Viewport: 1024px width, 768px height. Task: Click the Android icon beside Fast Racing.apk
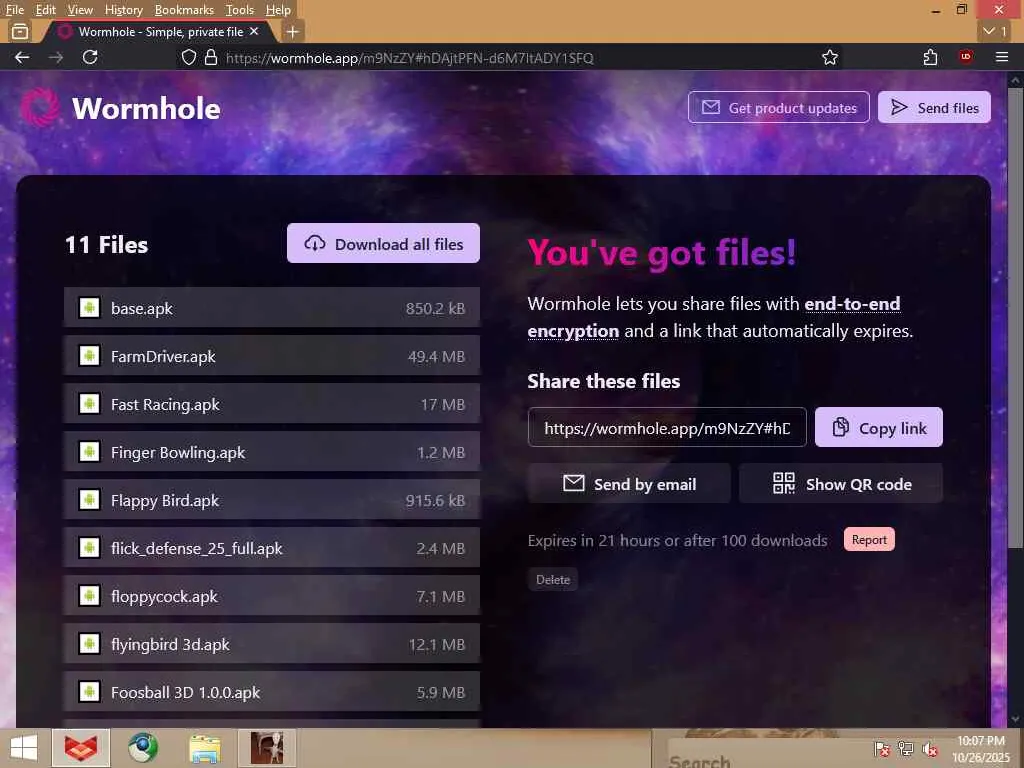(x=89, y=404)
